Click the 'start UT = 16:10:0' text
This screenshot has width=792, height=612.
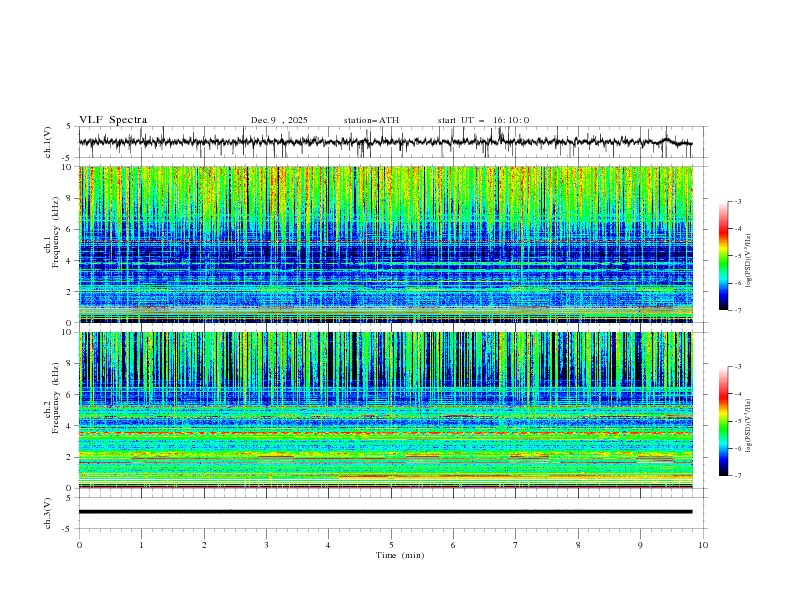coord(483,120)
